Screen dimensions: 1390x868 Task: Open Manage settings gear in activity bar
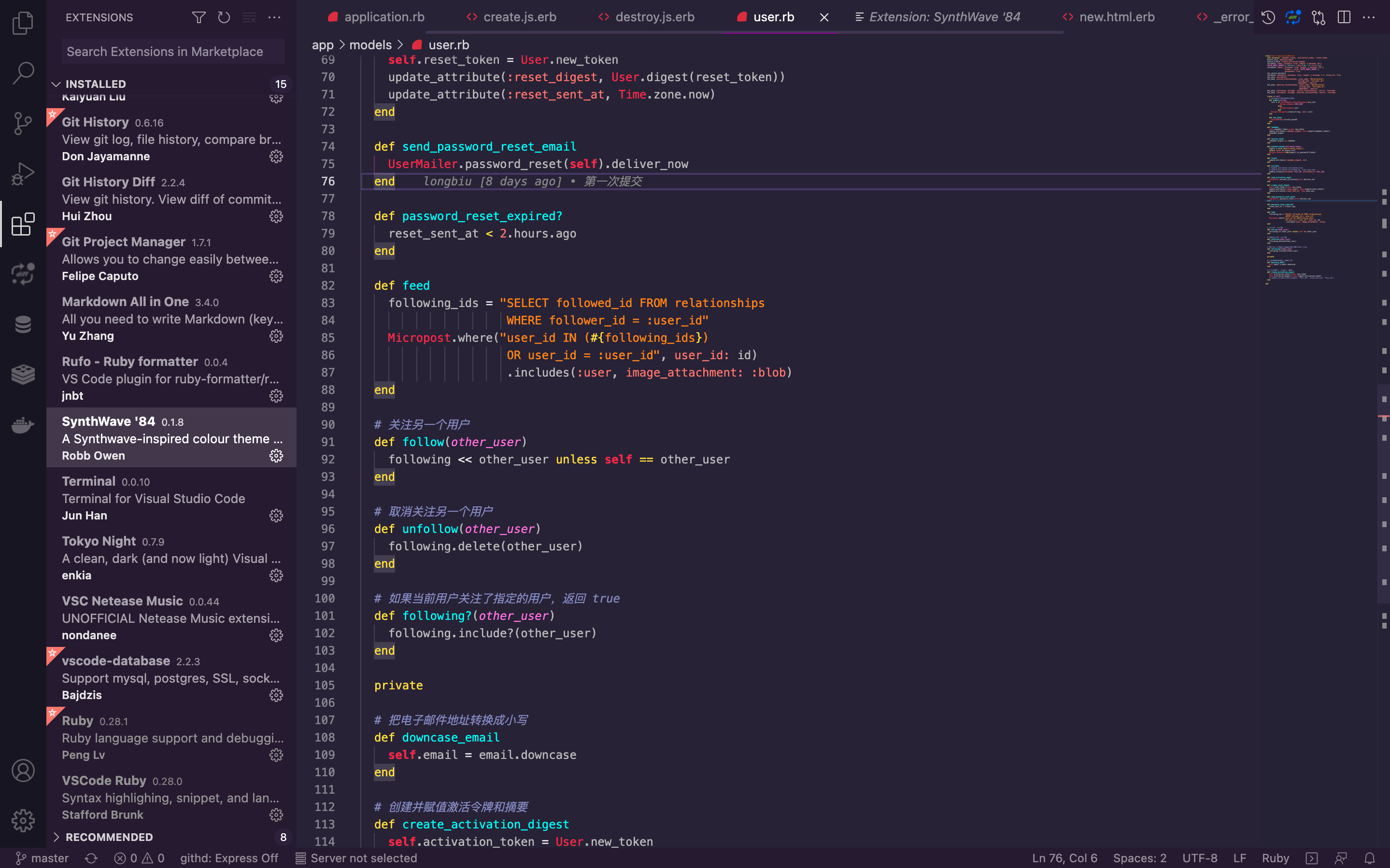pos(23,820)
